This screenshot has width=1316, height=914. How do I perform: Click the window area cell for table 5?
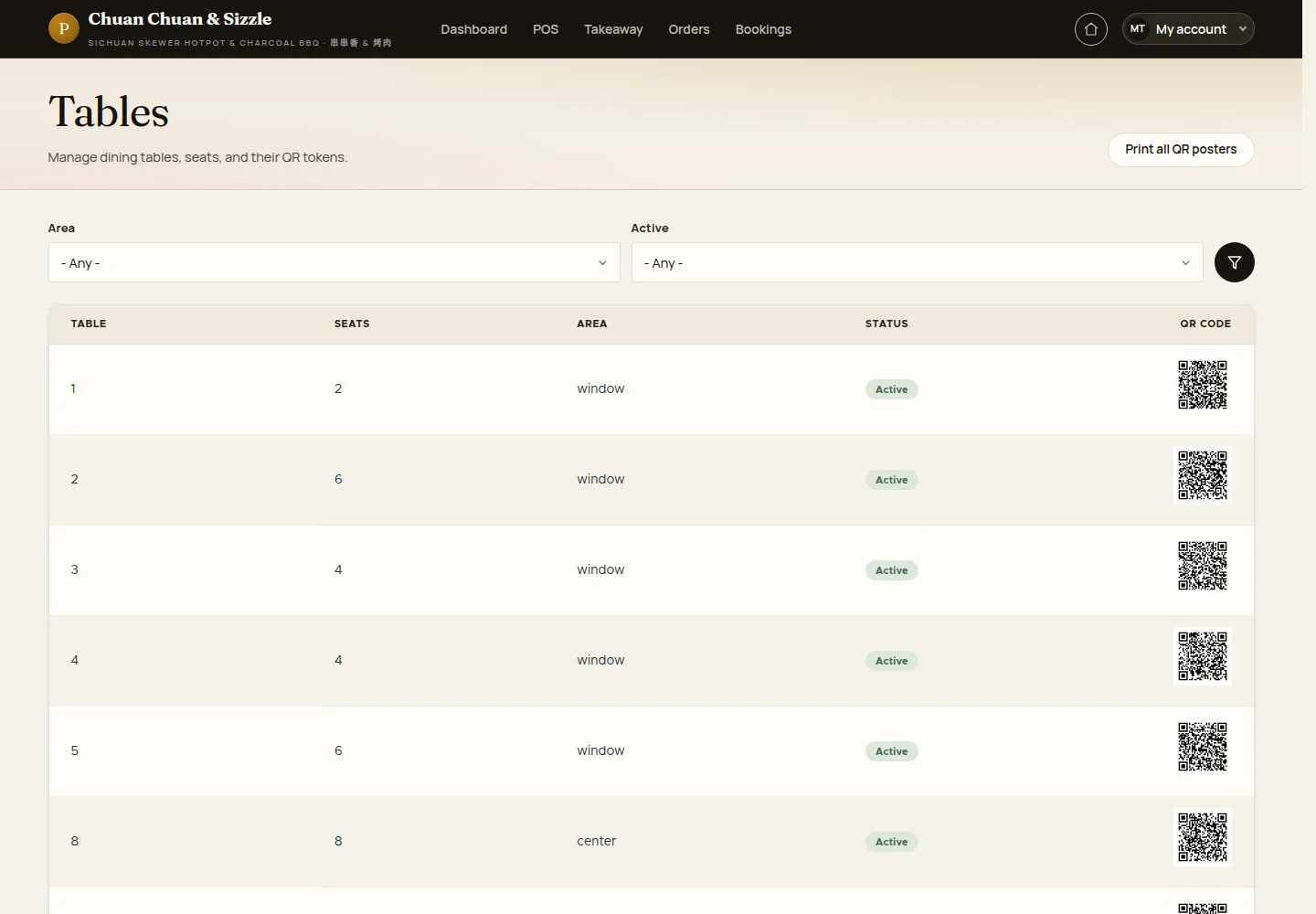coord(600,750)
